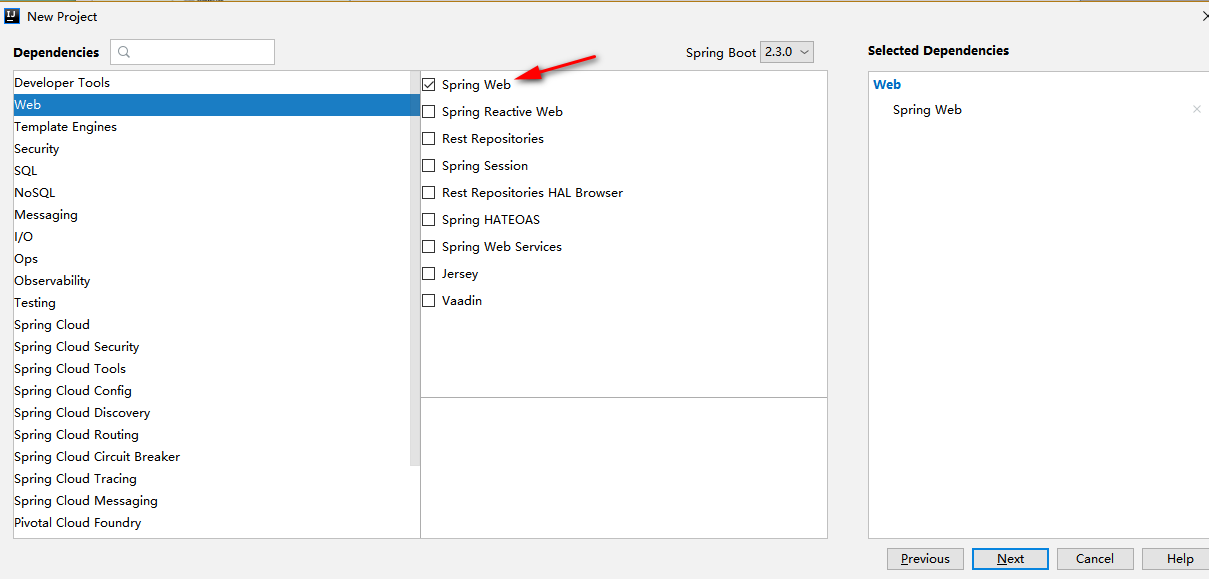The width and height of the screenshot is (1209, 579).
Task: Check the Rest Repositories option
Action: [x=429, y=139]
